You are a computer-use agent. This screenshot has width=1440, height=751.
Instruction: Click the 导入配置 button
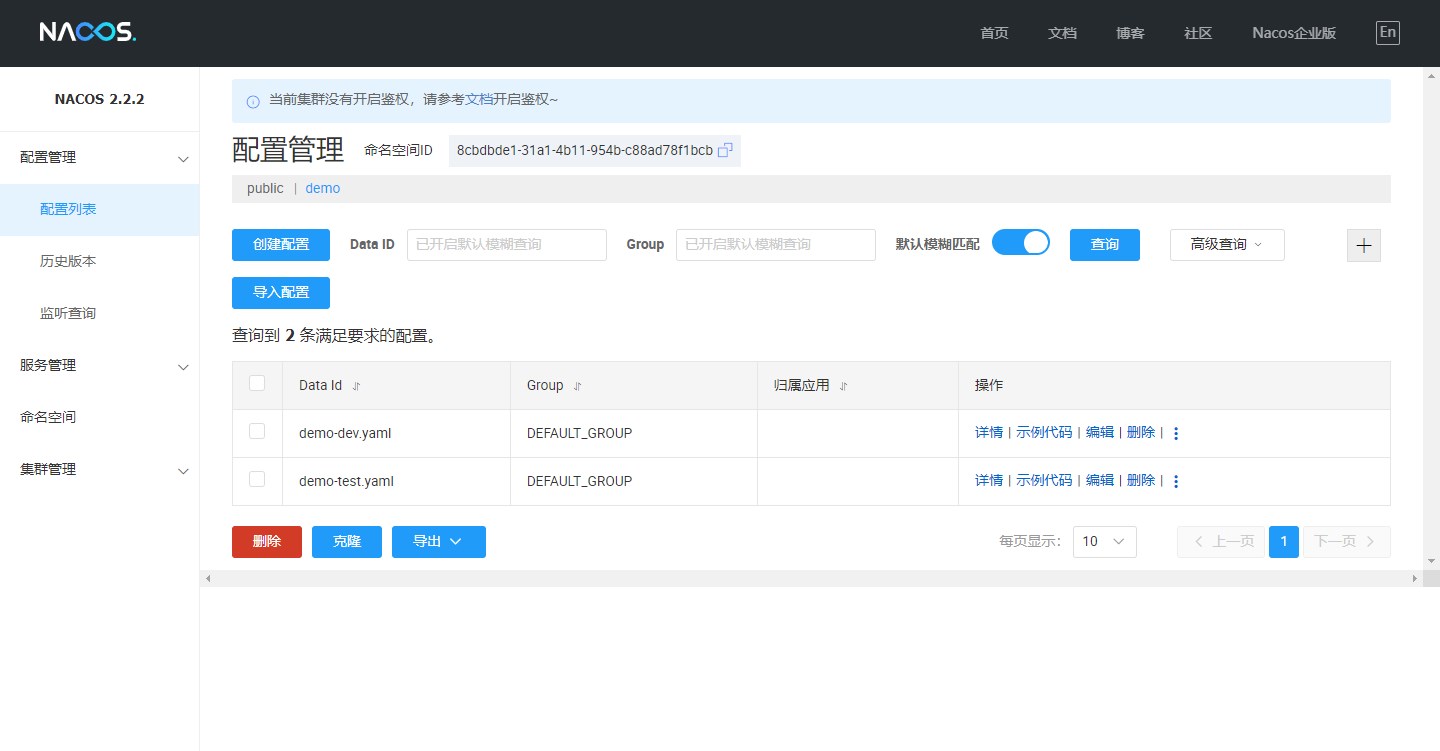coord(281,293)
